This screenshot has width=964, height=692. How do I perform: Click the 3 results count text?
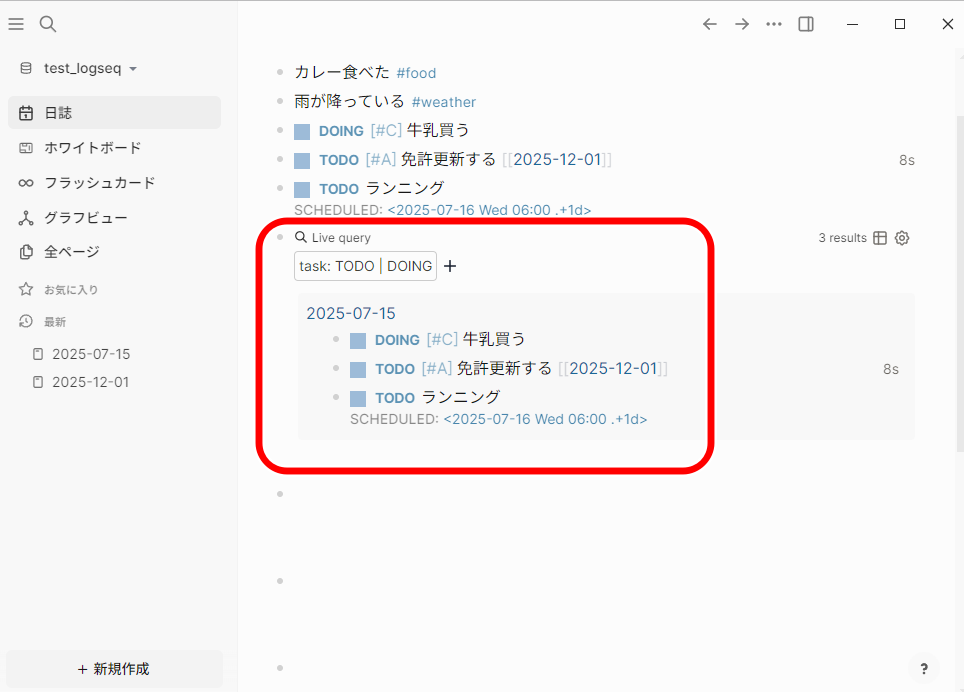842,238
